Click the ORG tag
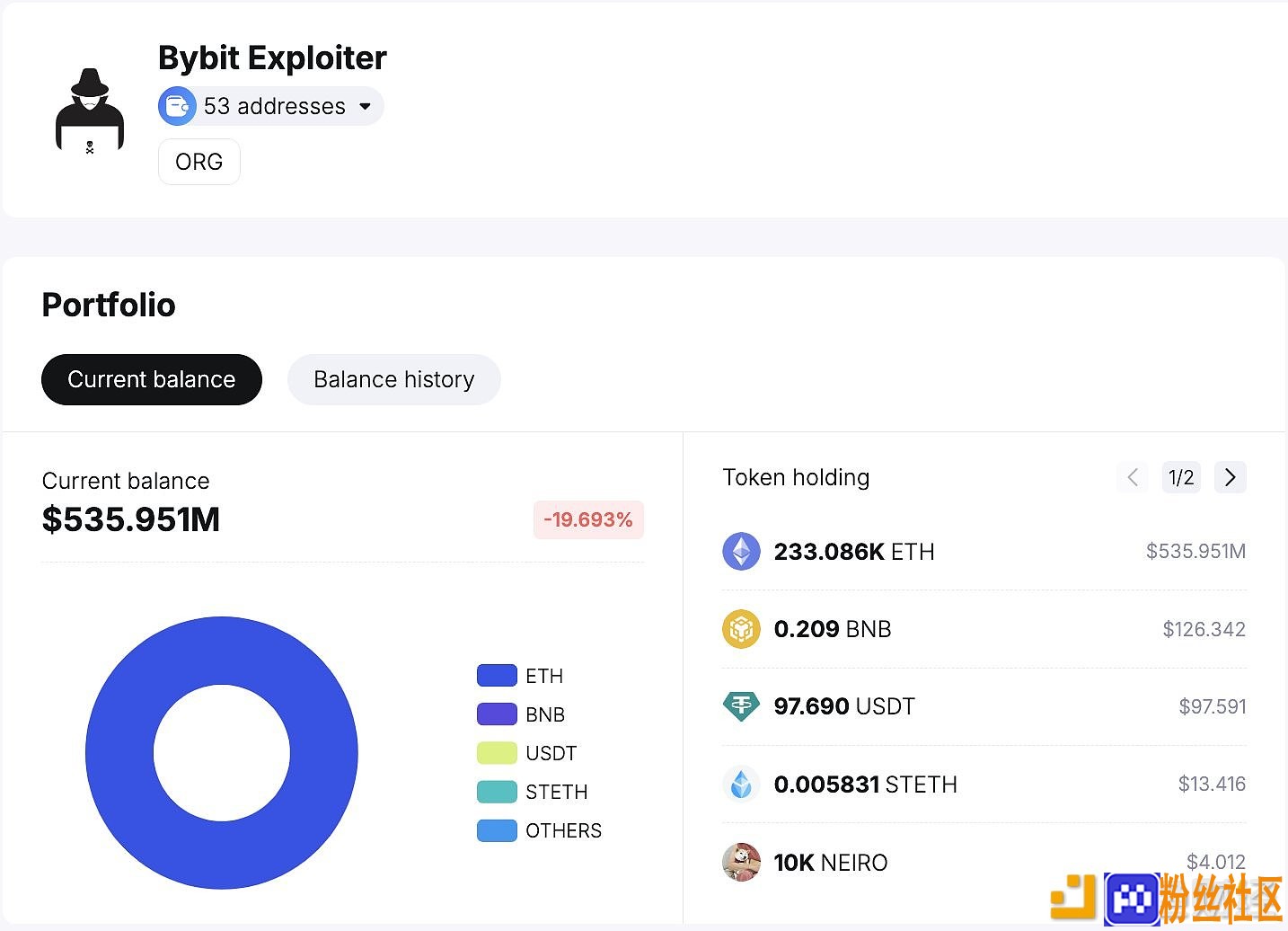This screenshot has width=1288, height=931. [x=199, y=162]
